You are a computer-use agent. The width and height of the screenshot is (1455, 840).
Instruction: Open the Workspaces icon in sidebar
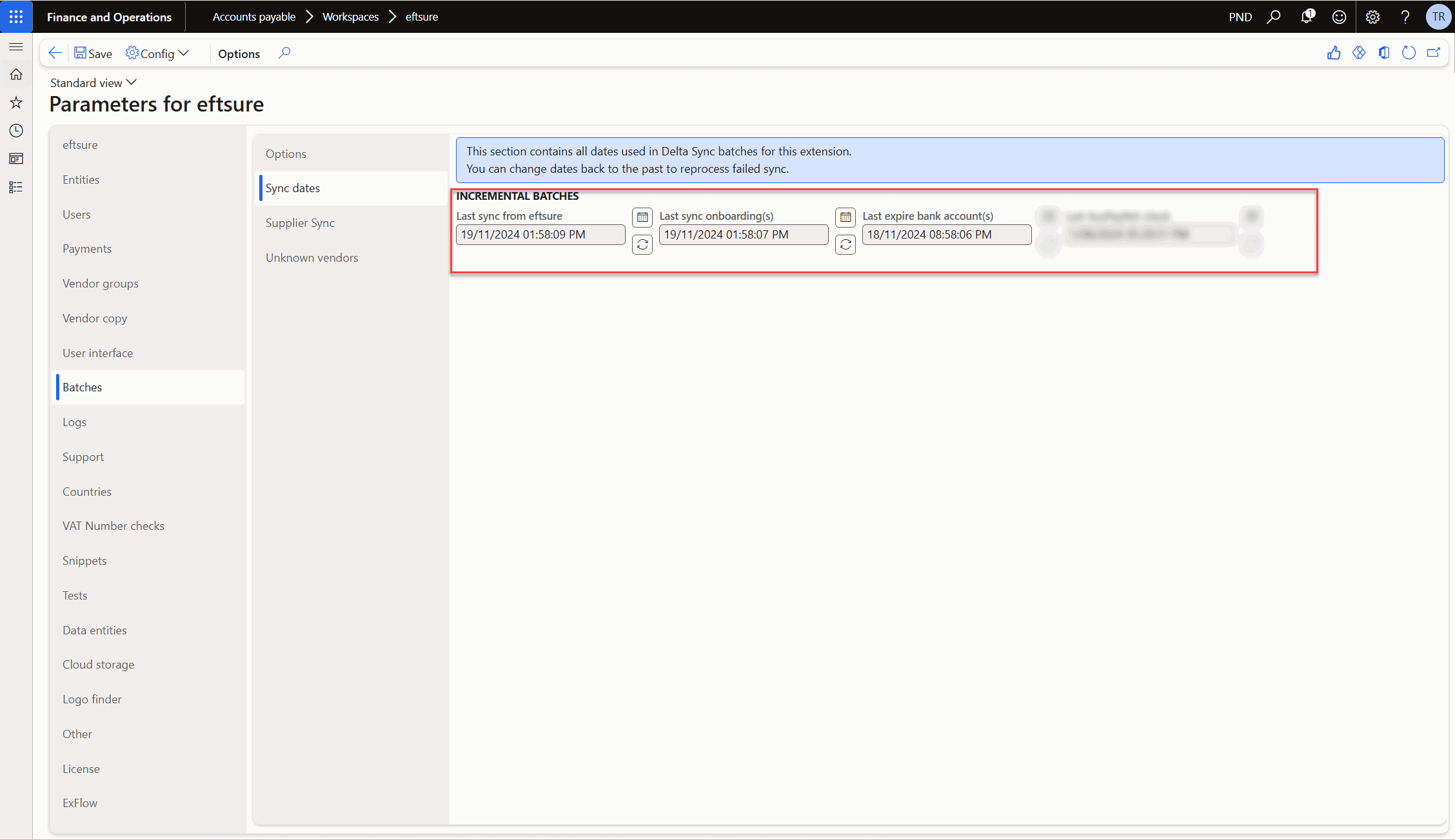[x=16, y=159]
